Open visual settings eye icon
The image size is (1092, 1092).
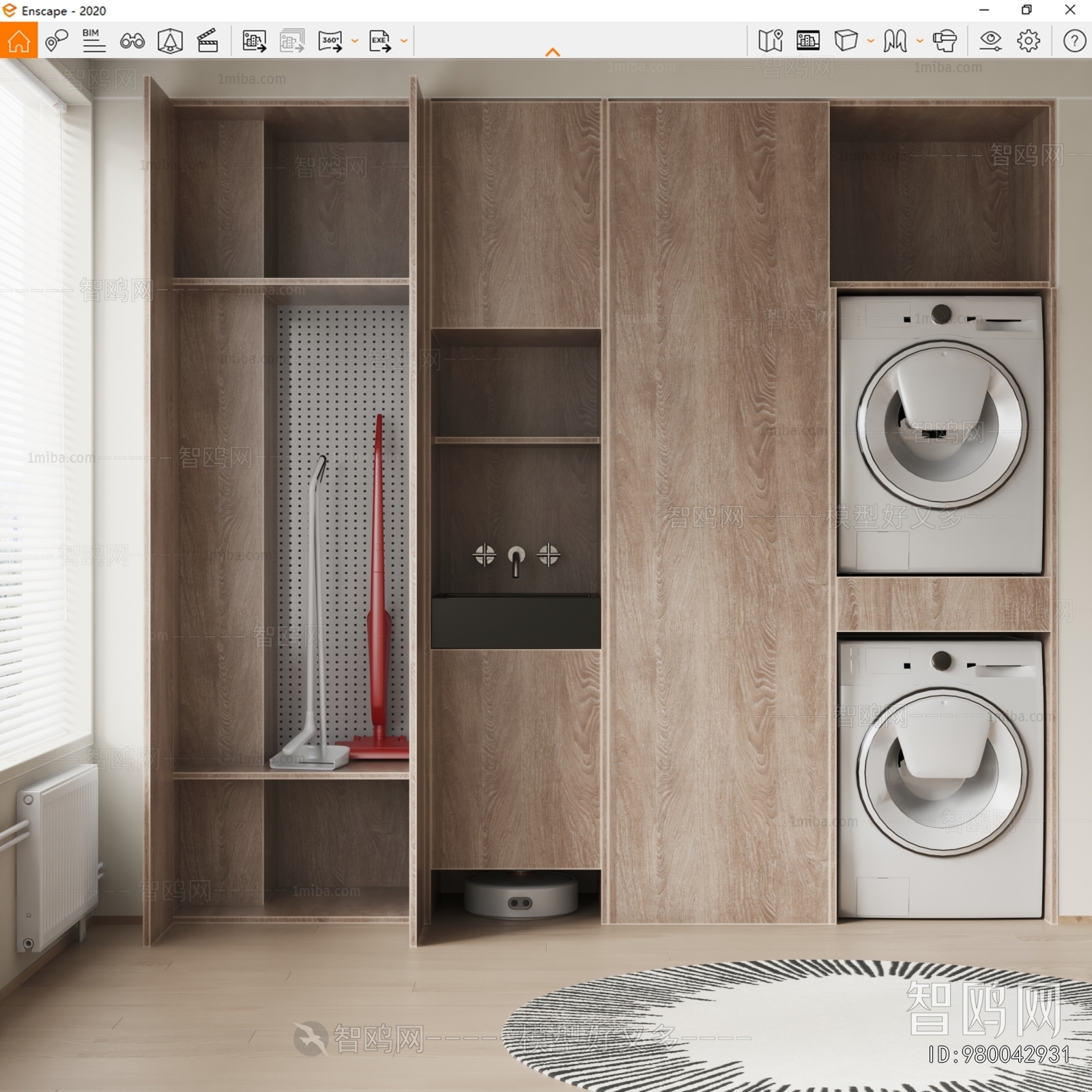click(990, 41)
